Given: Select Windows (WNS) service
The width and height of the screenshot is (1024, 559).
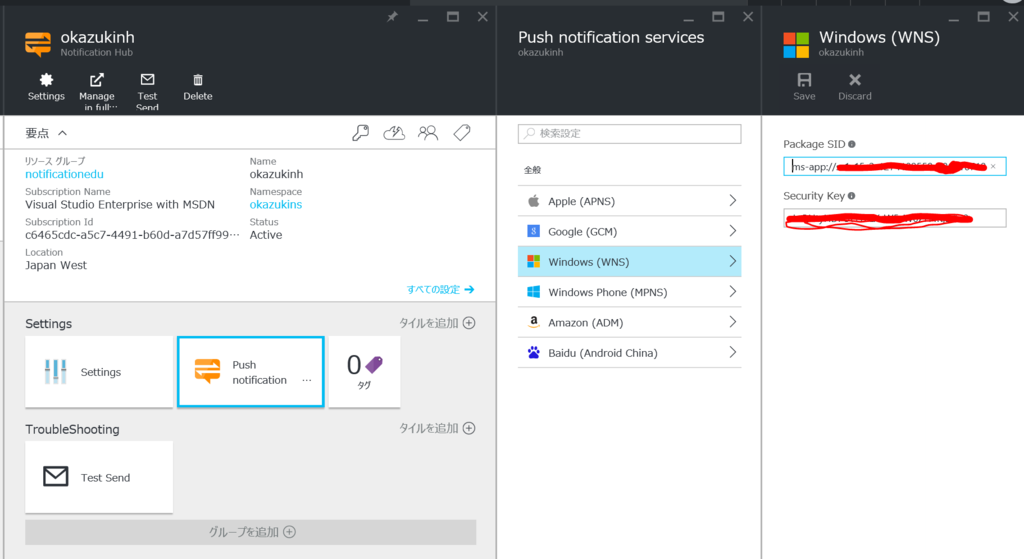Looking at the screenshot, I should pyautogui.click(x=630, y=262).
